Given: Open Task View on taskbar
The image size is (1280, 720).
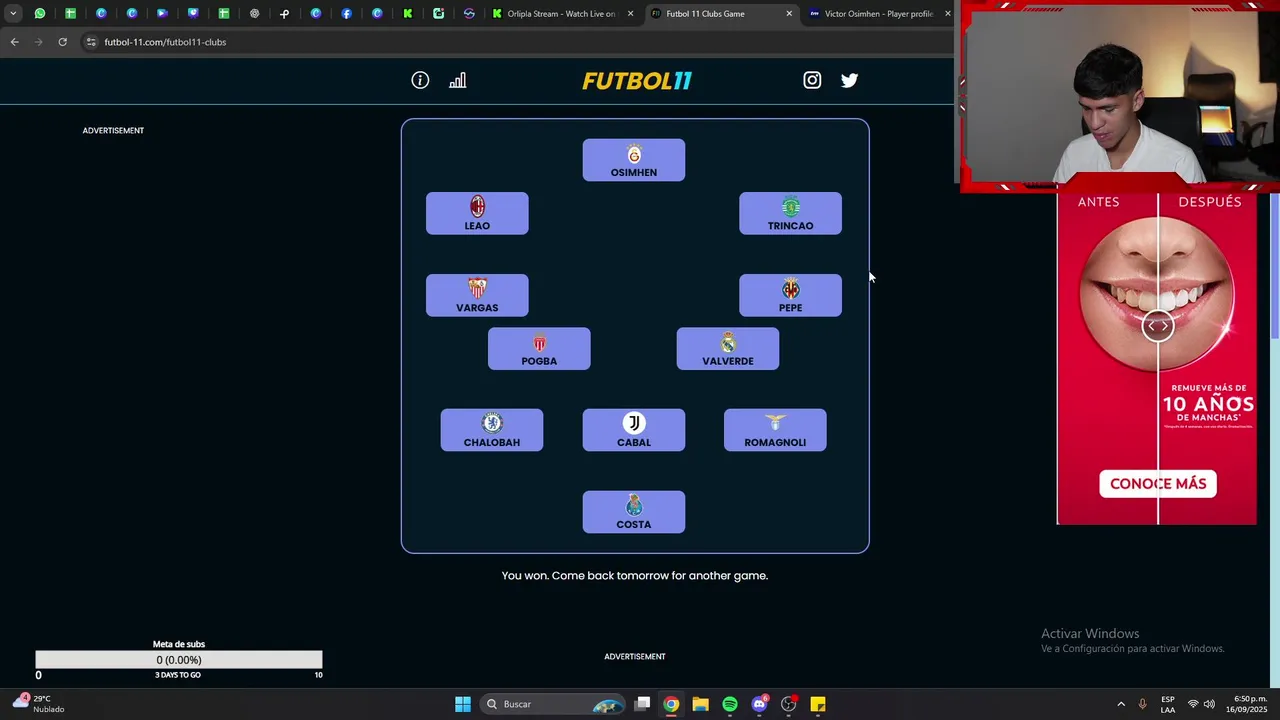Looking at the screenshot, I should tap(643, 704).
